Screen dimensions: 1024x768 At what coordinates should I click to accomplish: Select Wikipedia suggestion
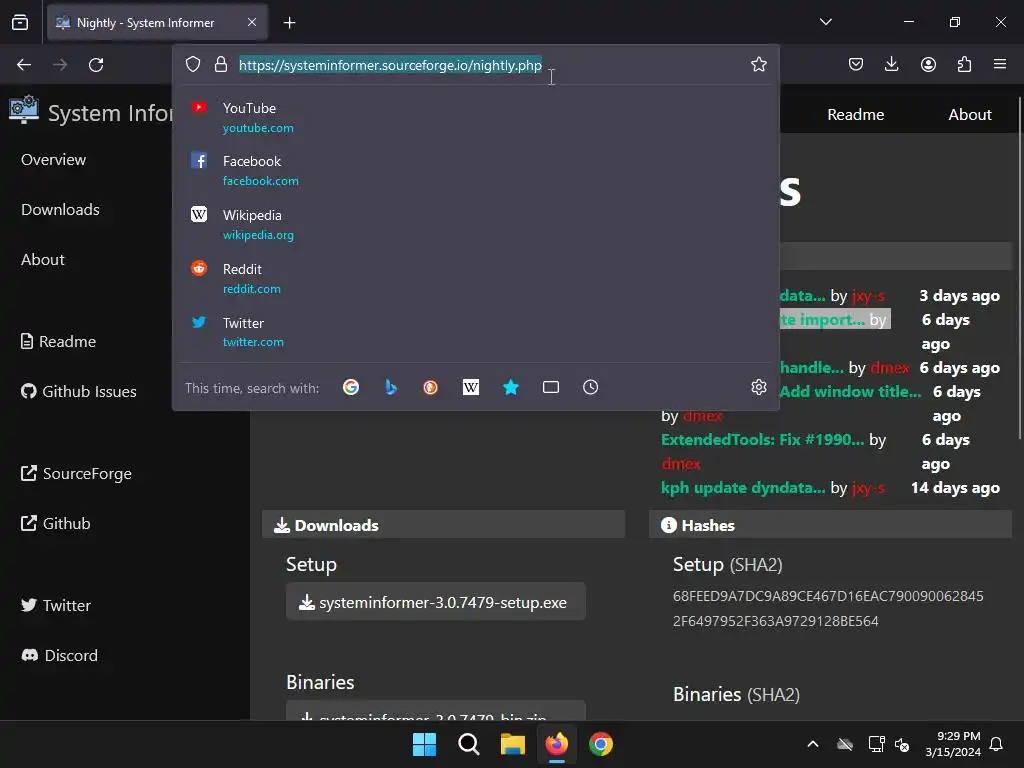click(x=475, y=224)
